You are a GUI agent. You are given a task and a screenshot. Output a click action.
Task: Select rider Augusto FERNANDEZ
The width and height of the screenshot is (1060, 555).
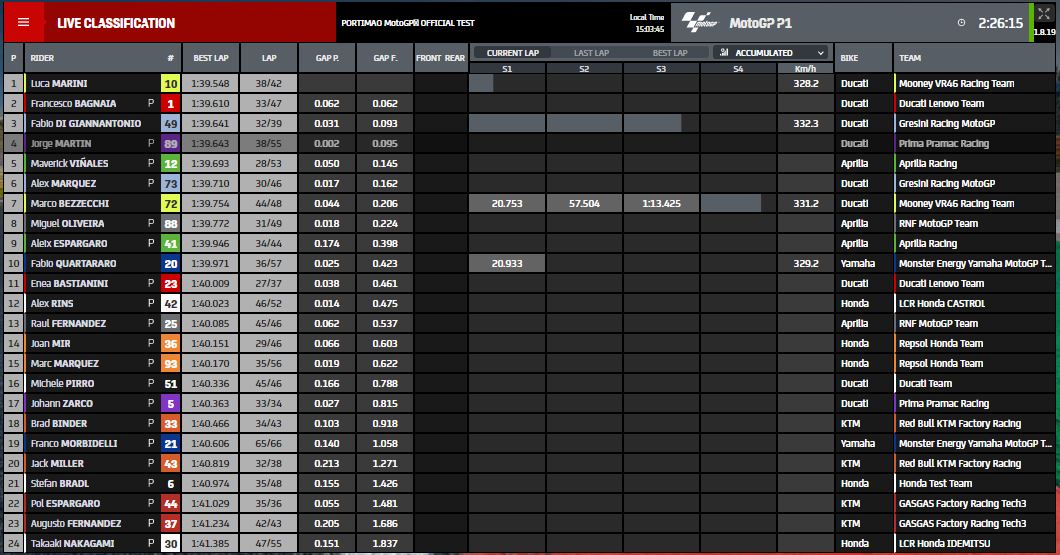(76, 523)
